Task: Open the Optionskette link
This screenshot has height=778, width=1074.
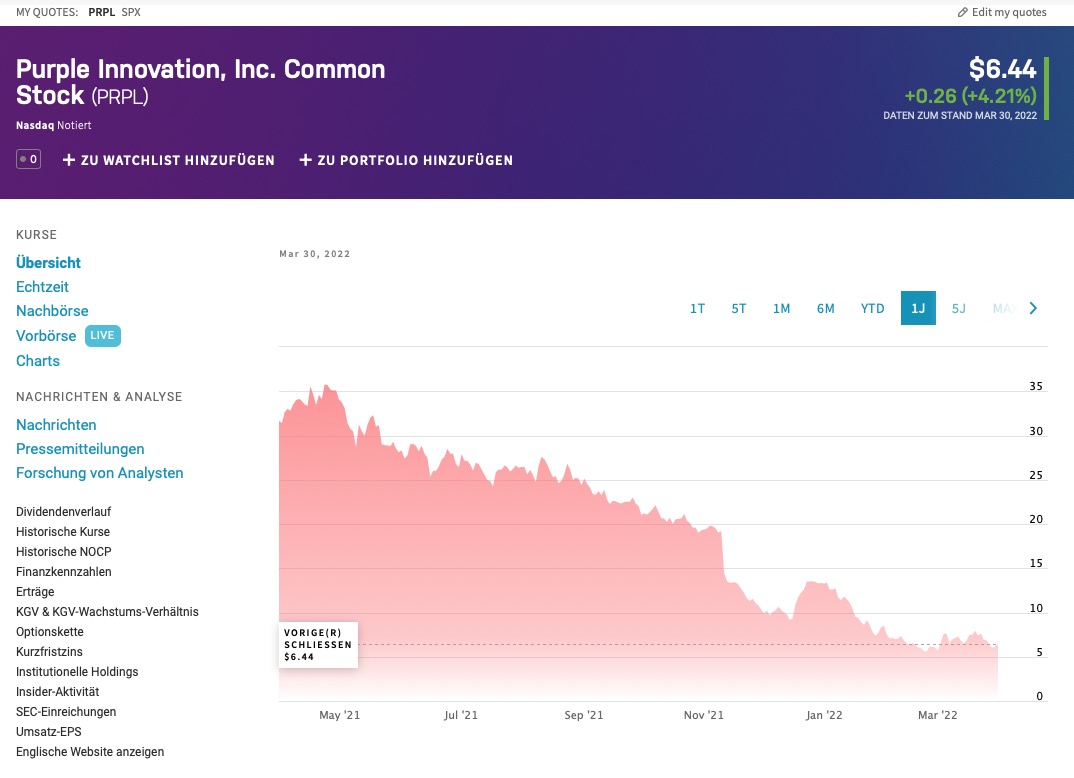Action: click(50, 632)
